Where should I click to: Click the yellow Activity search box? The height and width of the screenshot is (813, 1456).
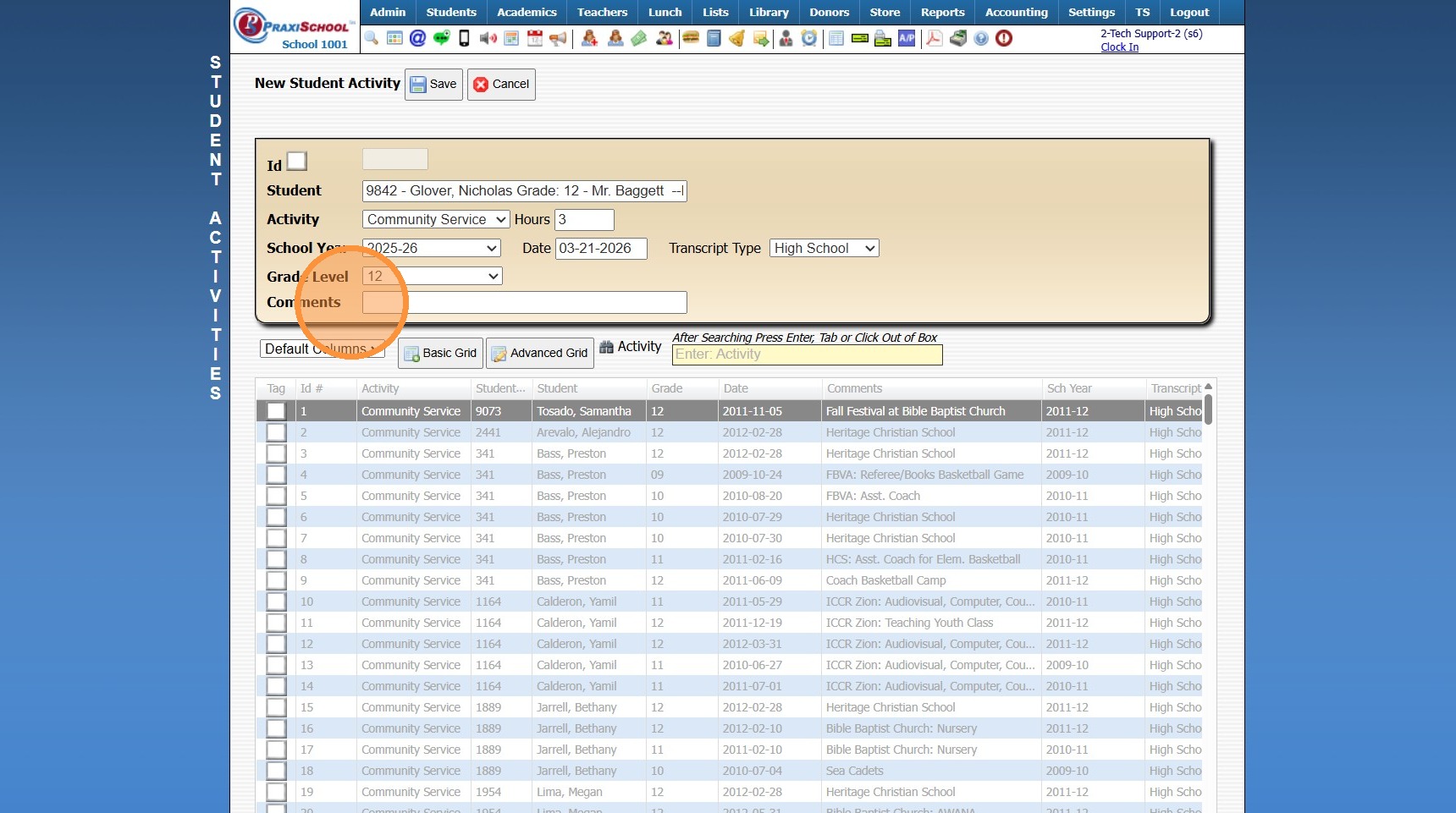tap(807, 354)
